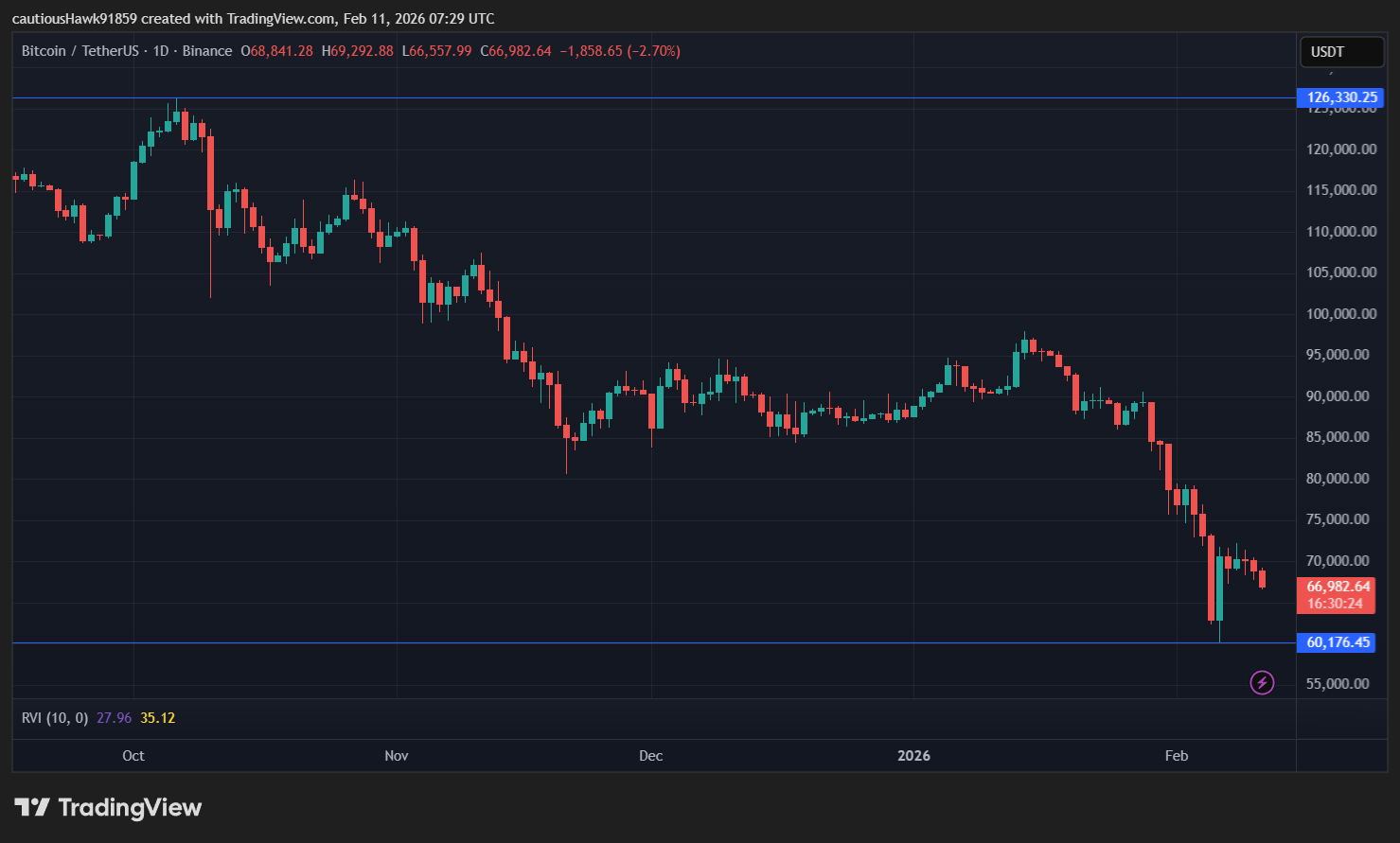The height and width of the screenshot is (843, 1400).
Task: Click the red last price label 66,982.64
Action: 1336,587
